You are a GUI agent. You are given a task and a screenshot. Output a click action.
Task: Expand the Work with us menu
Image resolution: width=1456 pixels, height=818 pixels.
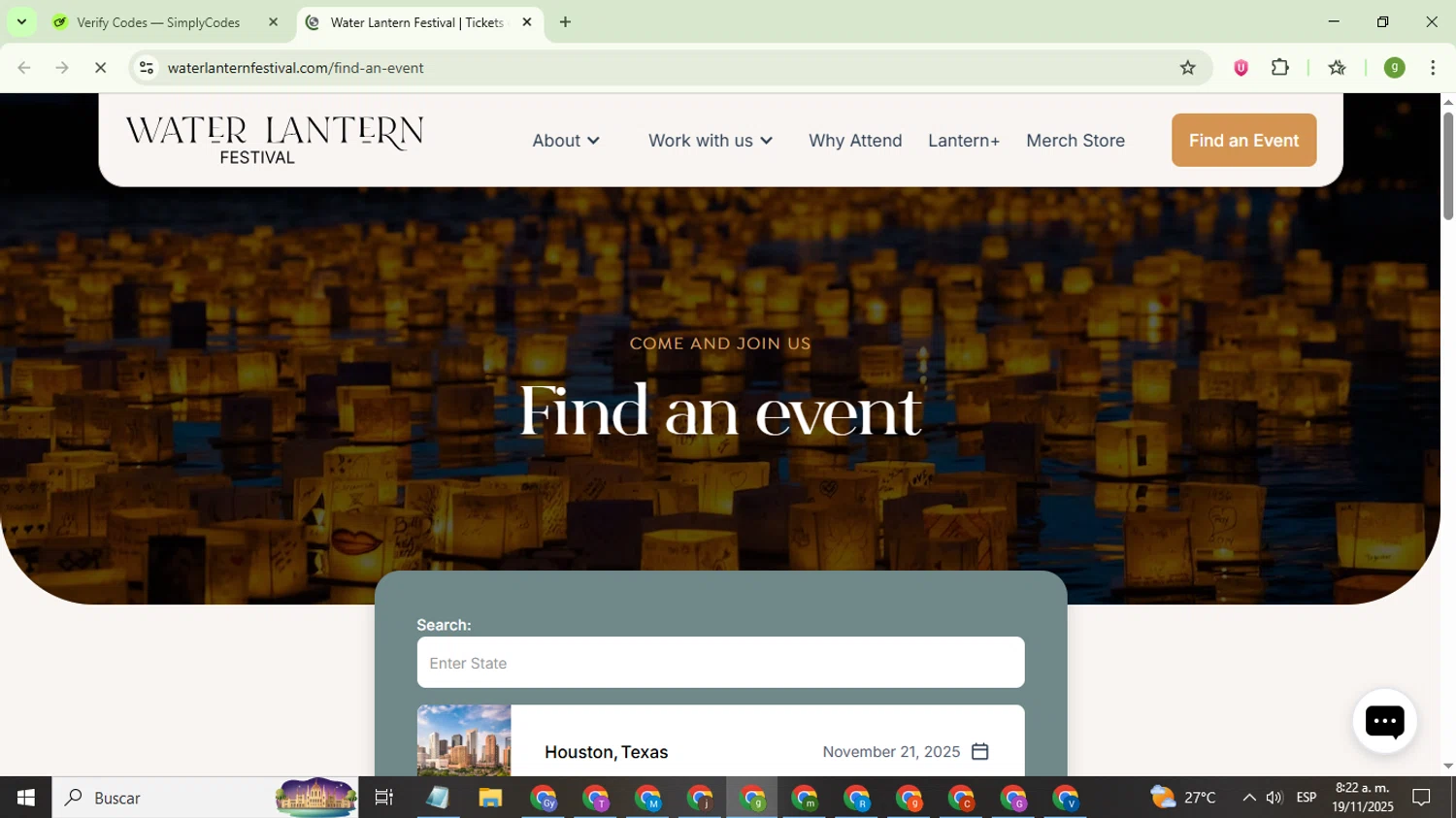(711, 141)
